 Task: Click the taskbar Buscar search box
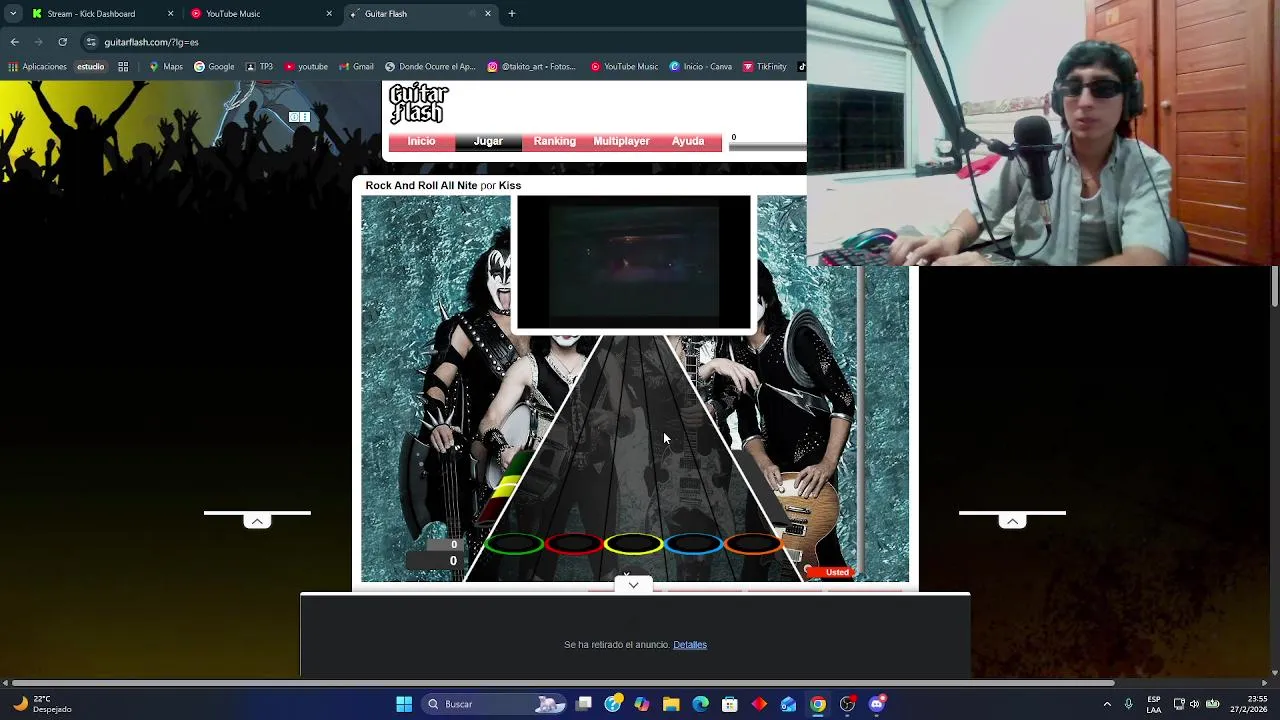495,704
